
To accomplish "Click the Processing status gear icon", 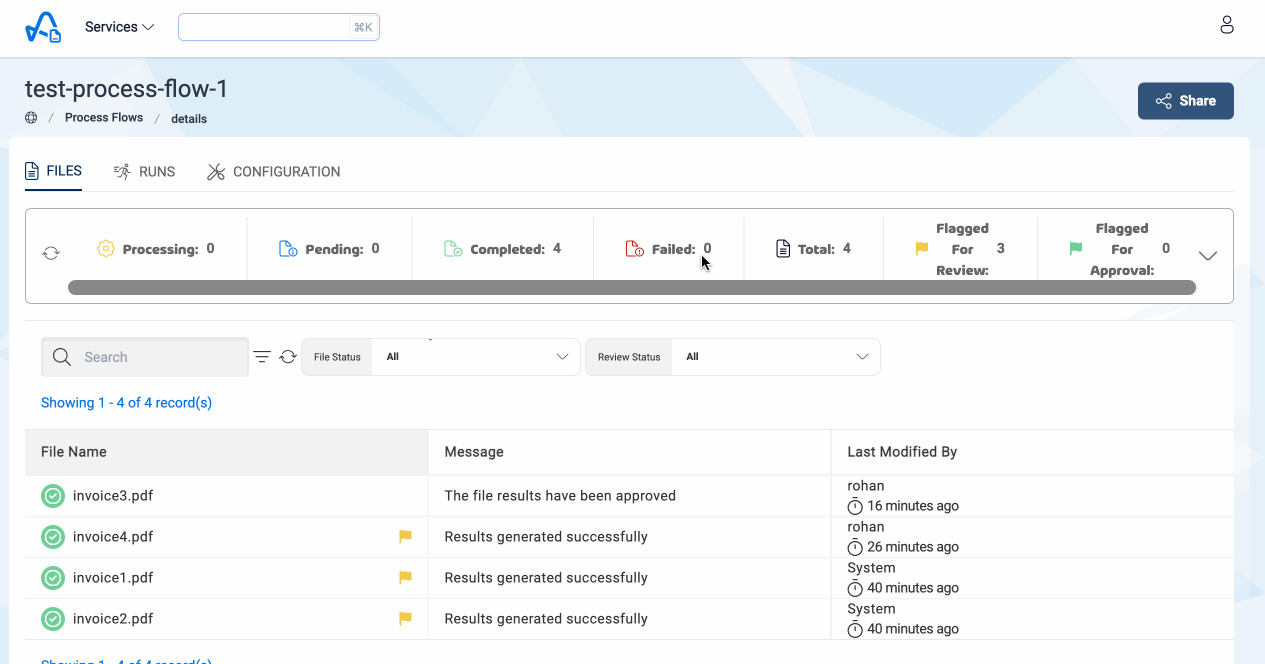I will (106, 248).
